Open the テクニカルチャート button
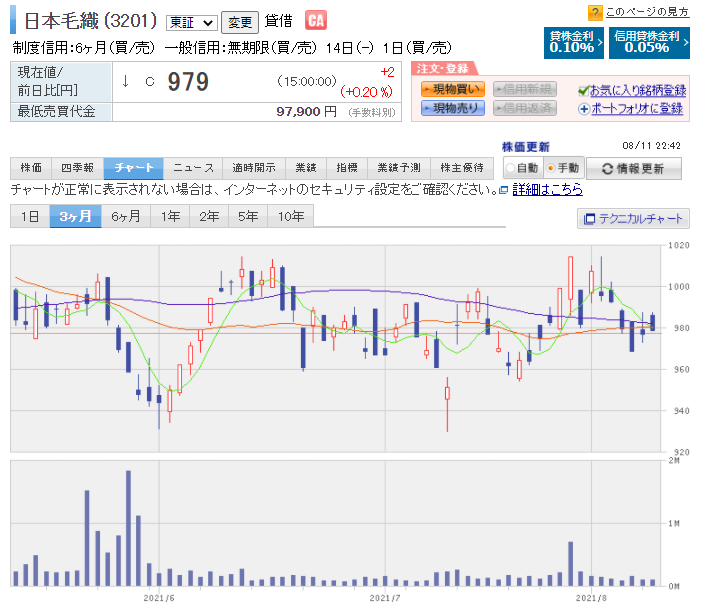The width and height of the screenshot is (701, 609). [633, 219]
